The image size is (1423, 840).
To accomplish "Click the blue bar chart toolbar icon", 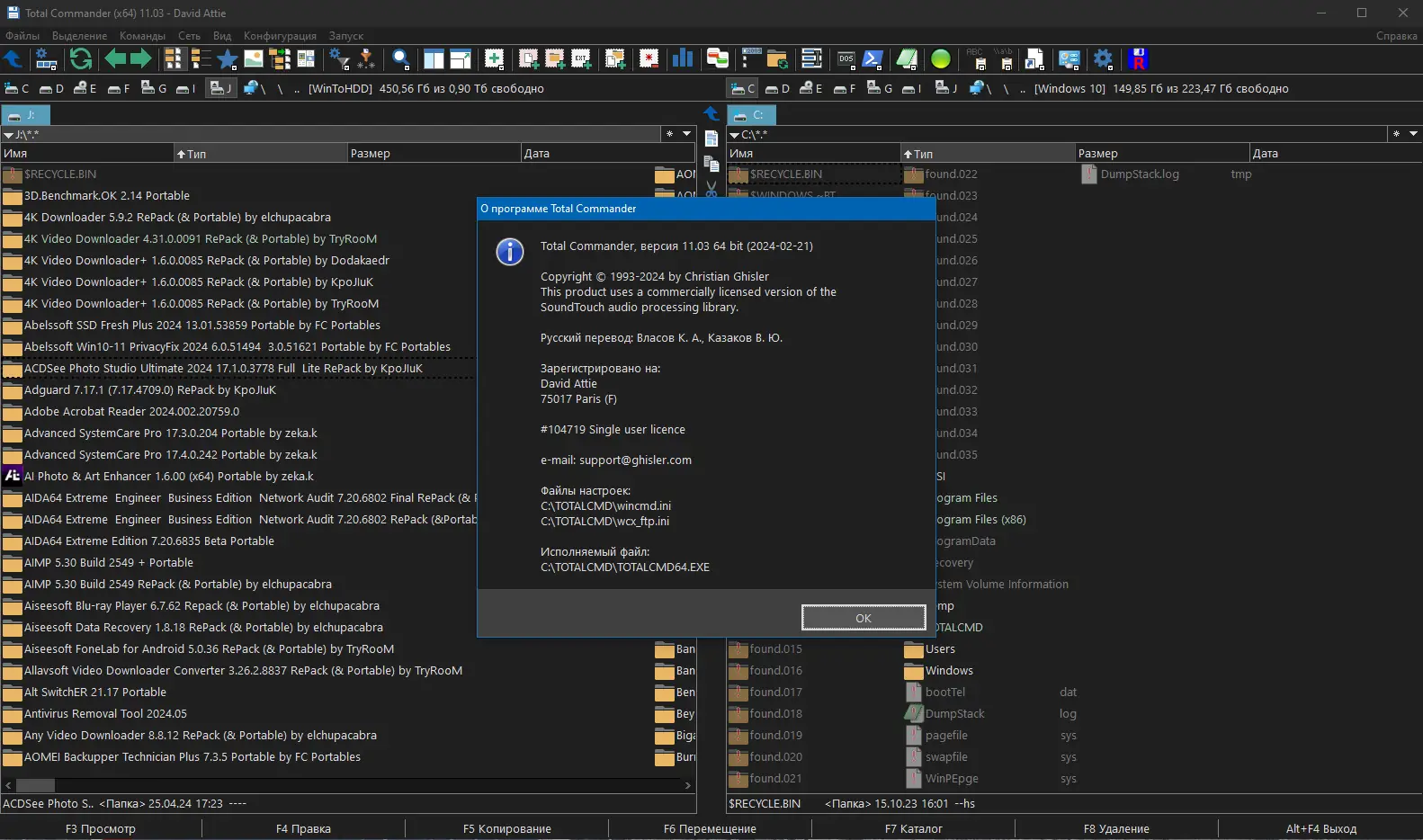I will [683, 59].
